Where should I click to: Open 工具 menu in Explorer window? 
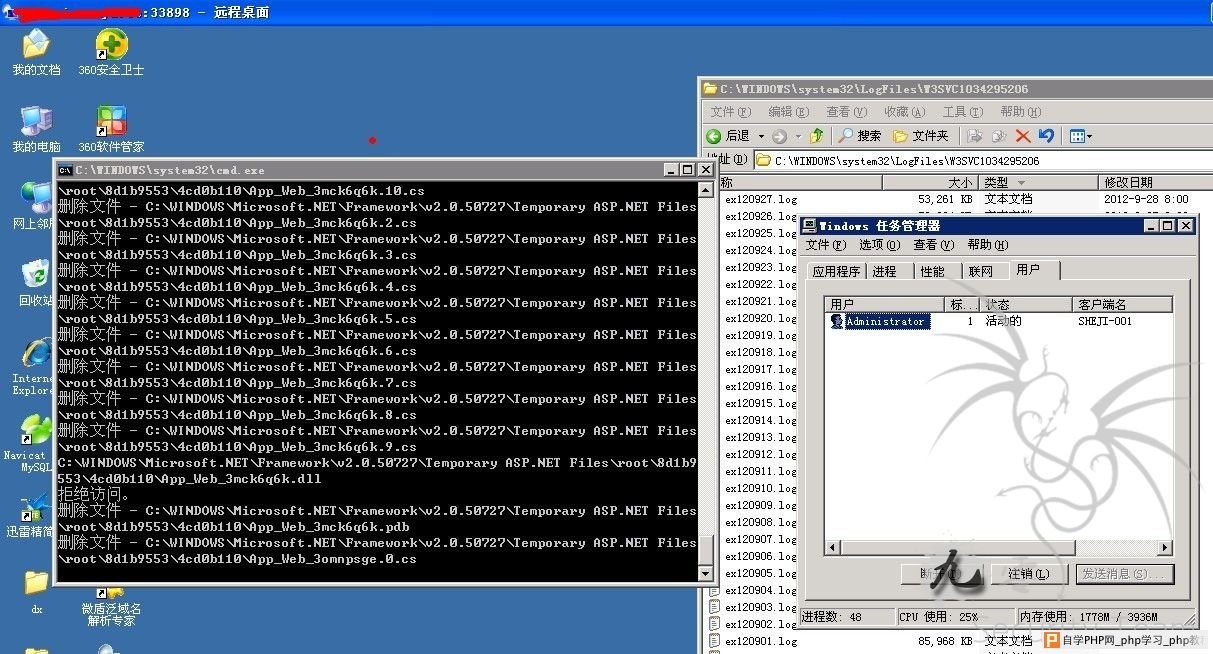(962, 112)
